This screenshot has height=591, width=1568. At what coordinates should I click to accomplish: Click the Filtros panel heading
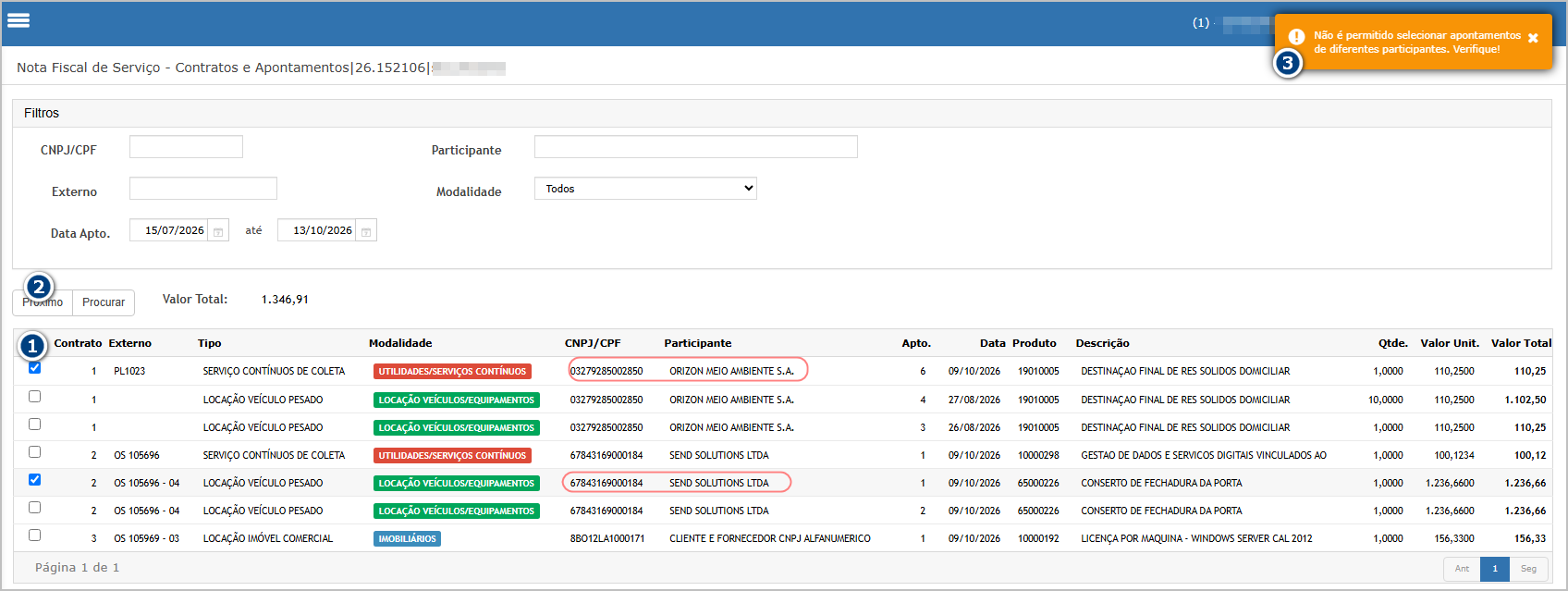coord(42,113)
